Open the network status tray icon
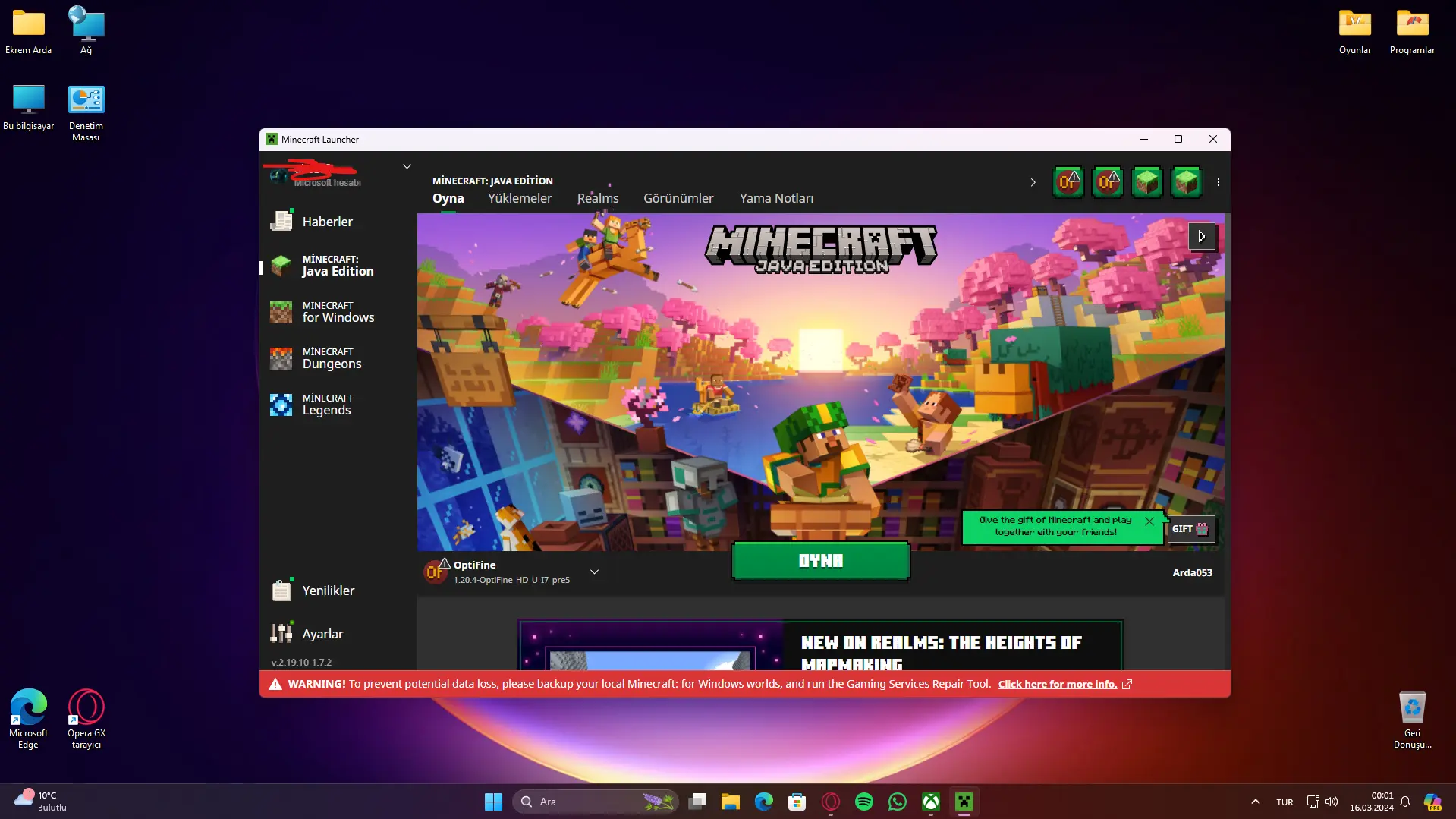 1313,802
